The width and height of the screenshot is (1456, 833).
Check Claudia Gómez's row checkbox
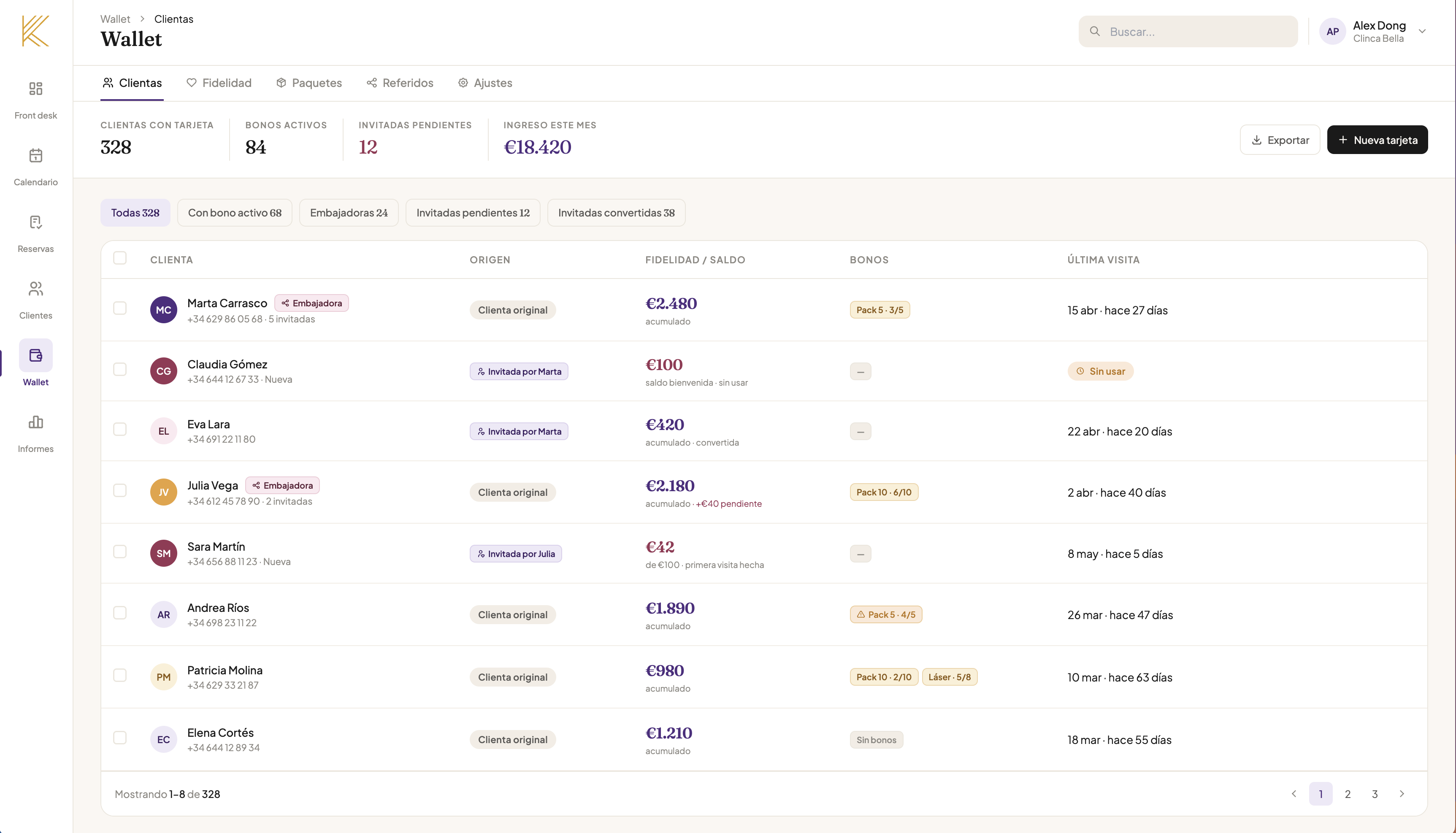119,369
